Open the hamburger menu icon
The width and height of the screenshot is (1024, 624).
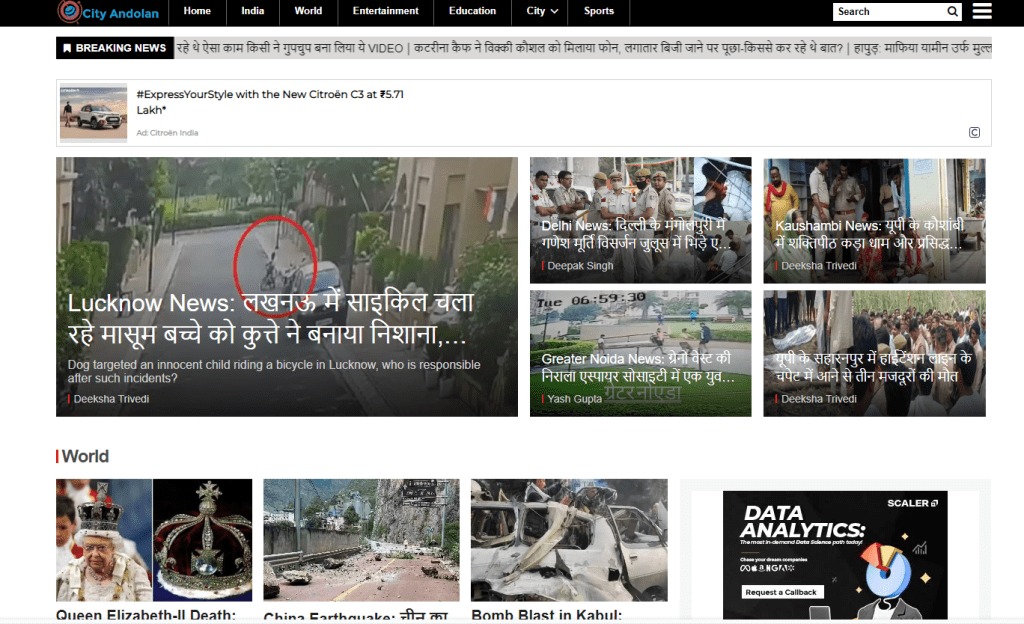tap(982, 12)
